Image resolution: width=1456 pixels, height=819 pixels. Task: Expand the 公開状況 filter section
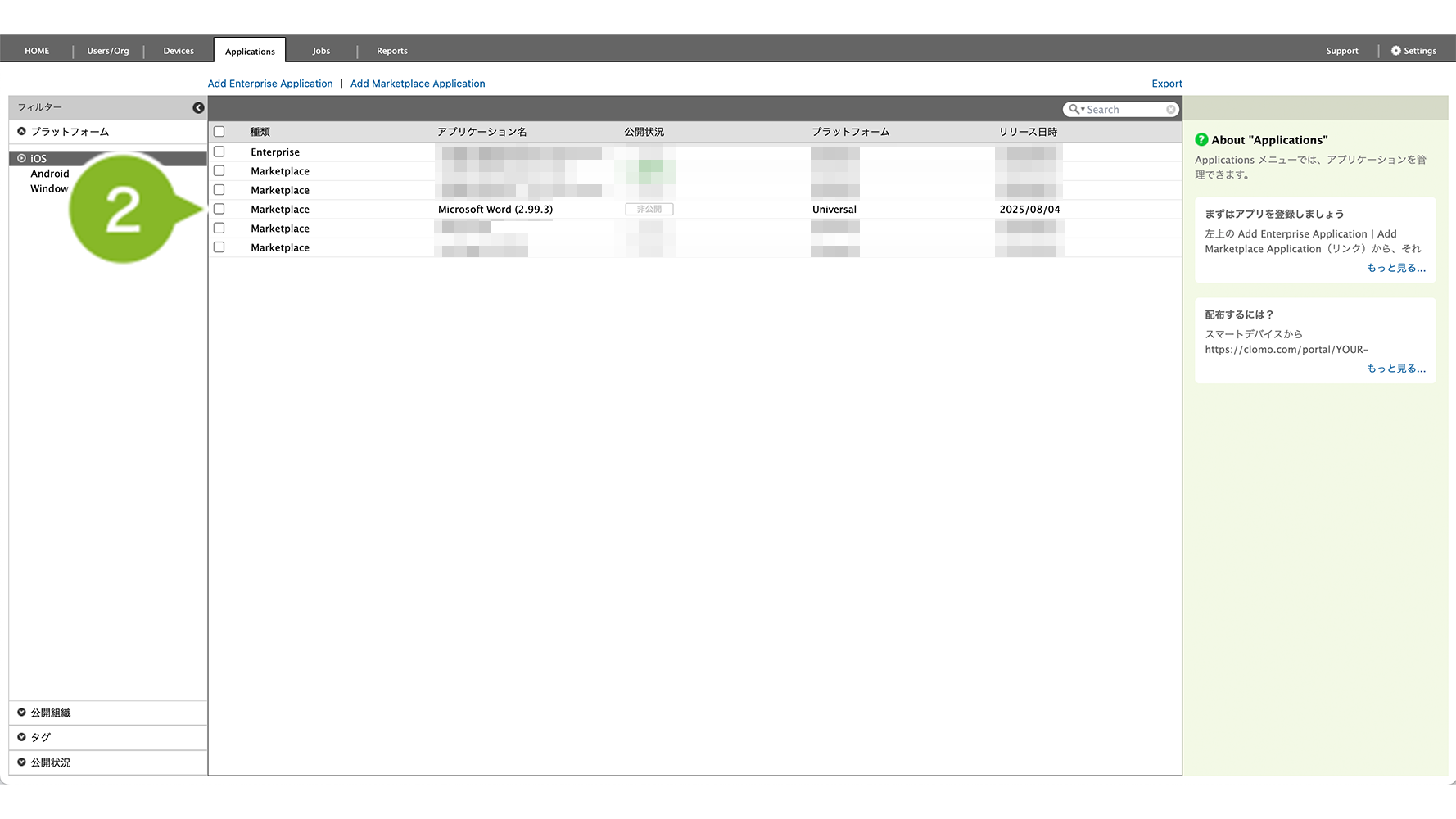tap(22, 762)
